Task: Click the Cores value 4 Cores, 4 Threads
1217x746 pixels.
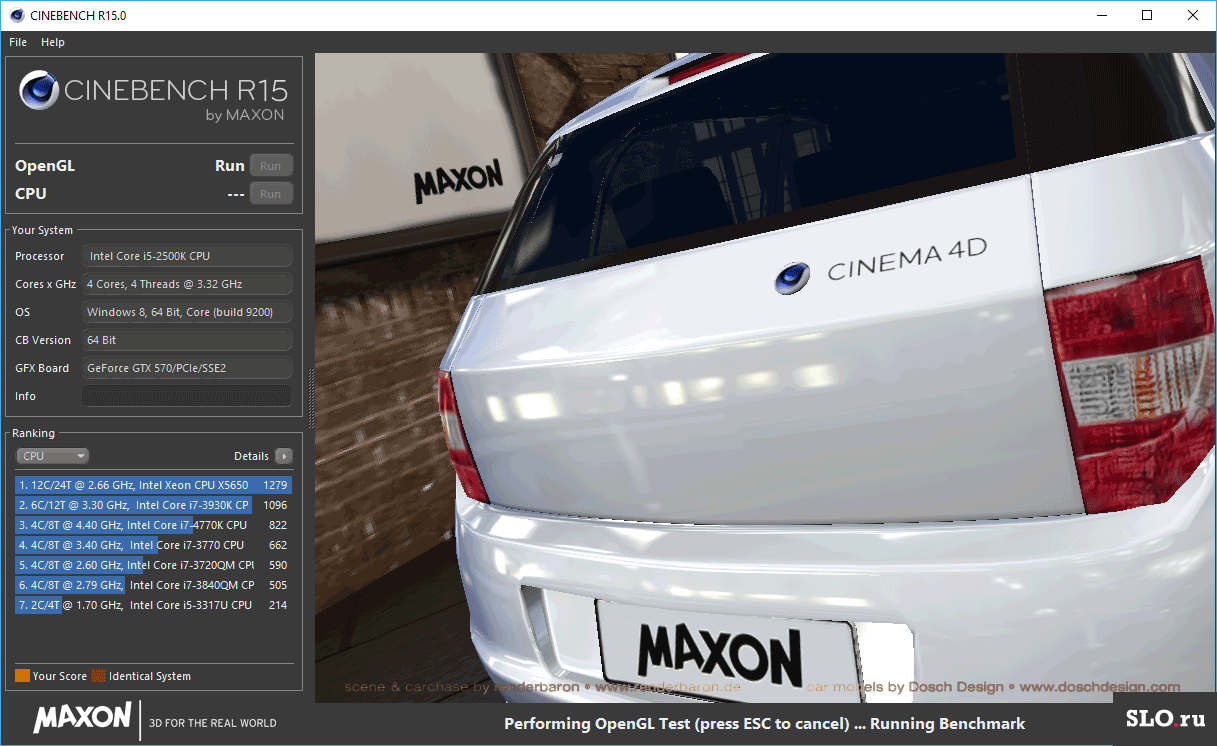Action: (x=187, y=284)
